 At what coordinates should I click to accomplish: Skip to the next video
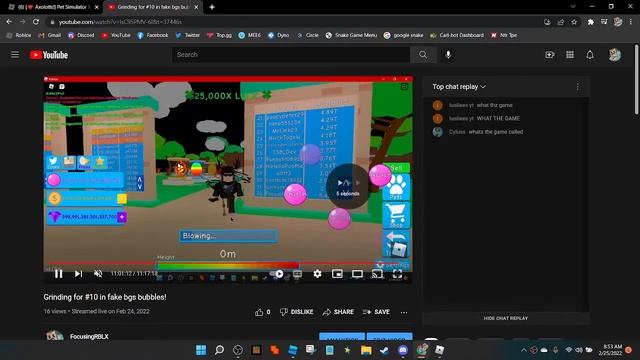click(x=78, y=274)
